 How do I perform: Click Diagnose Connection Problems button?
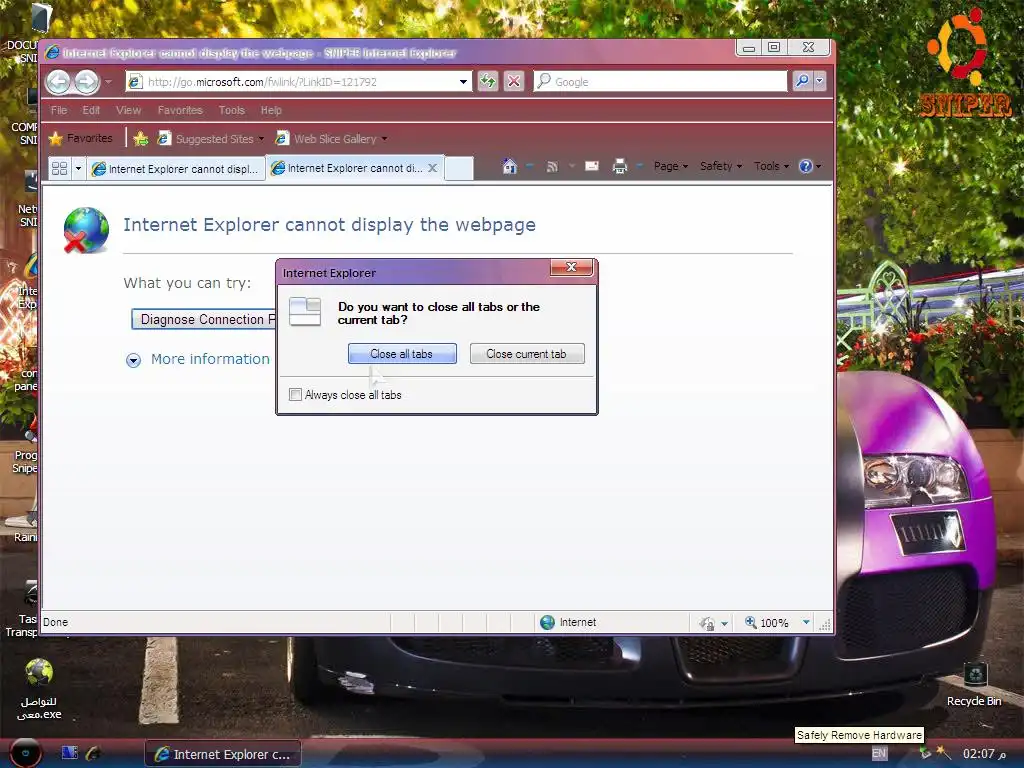tap(204, 319)
